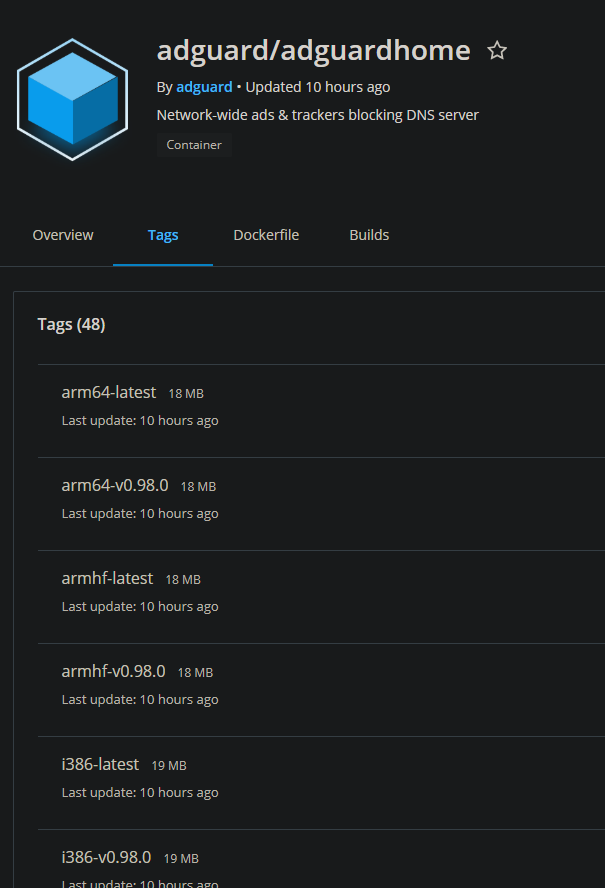605x888 pixels.
Task: Open the armhf-latest tag details
Action: coord(107,578)
